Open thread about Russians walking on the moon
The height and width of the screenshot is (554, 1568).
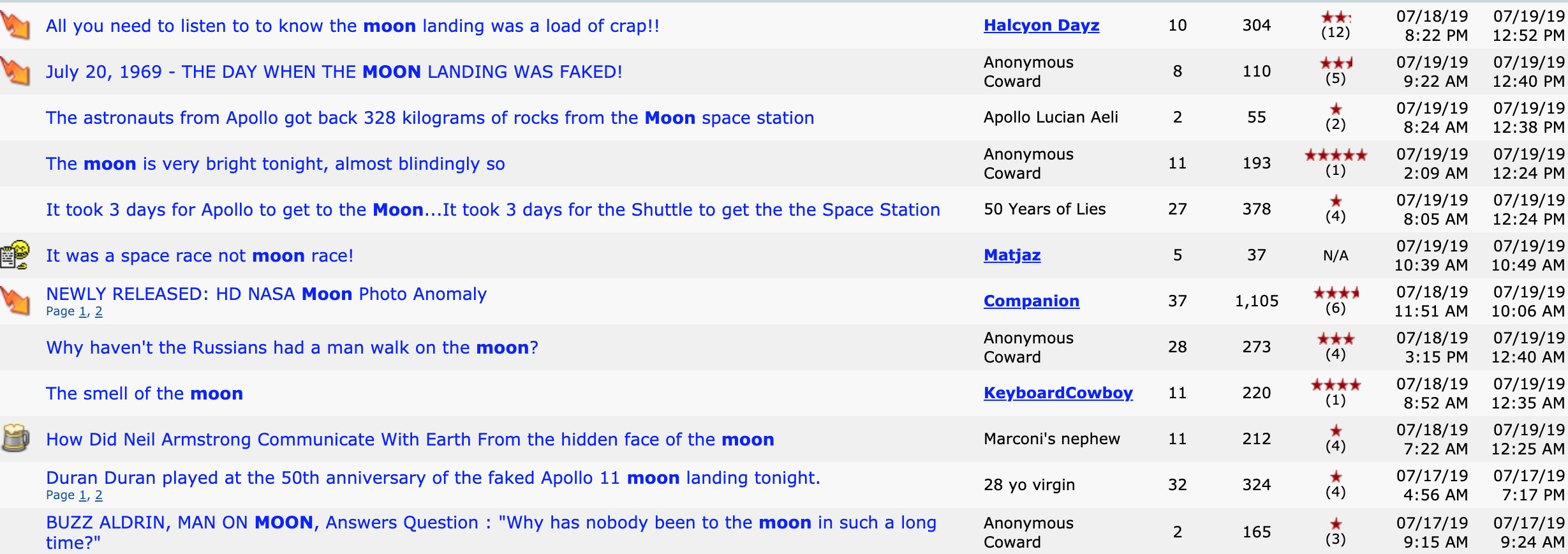pos(292,347)
